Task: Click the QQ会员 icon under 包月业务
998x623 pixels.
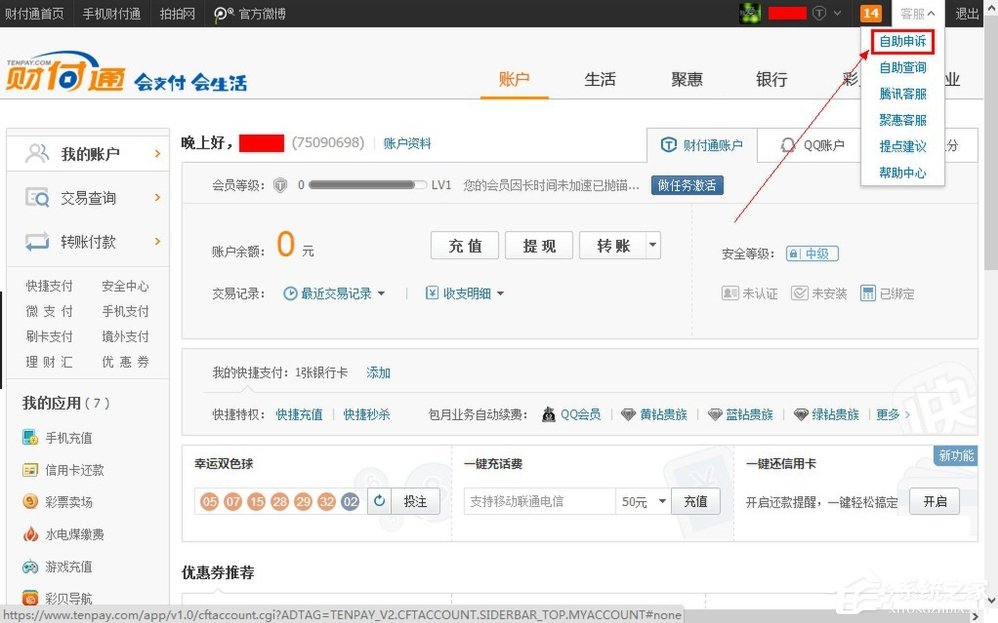Action: pos(548,414)
